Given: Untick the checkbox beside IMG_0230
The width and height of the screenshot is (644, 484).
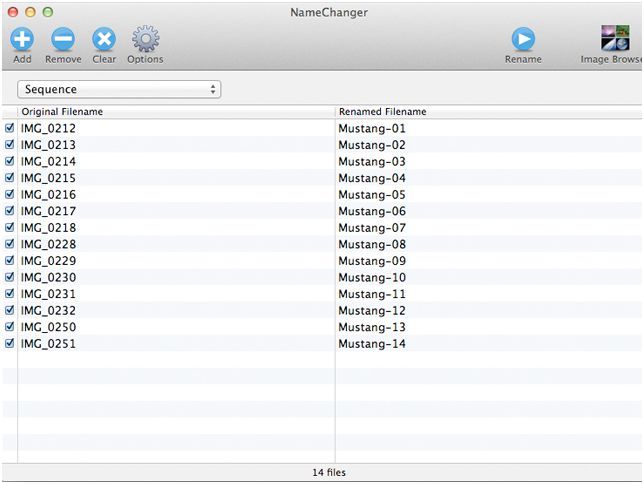Looking at the screenshot, I should [x=10, y=277].
